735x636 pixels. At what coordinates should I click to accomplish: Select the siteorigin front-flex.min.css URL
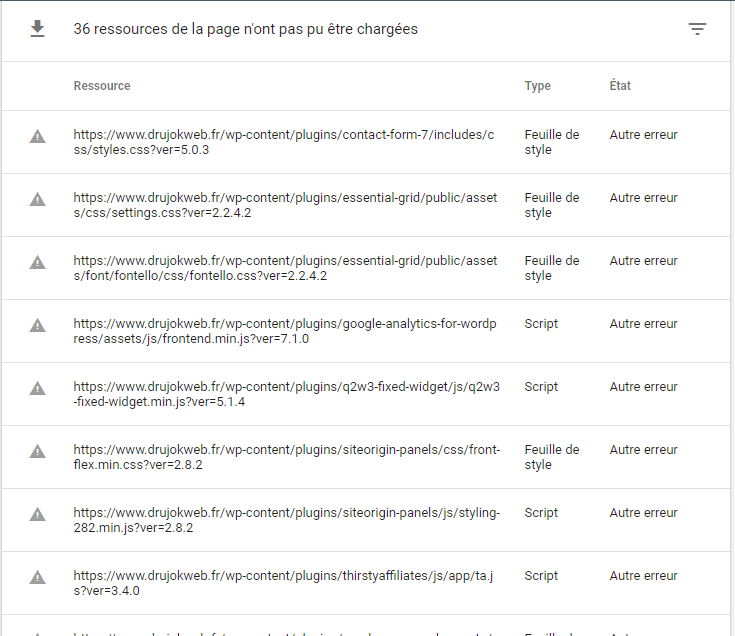(286, 457)
